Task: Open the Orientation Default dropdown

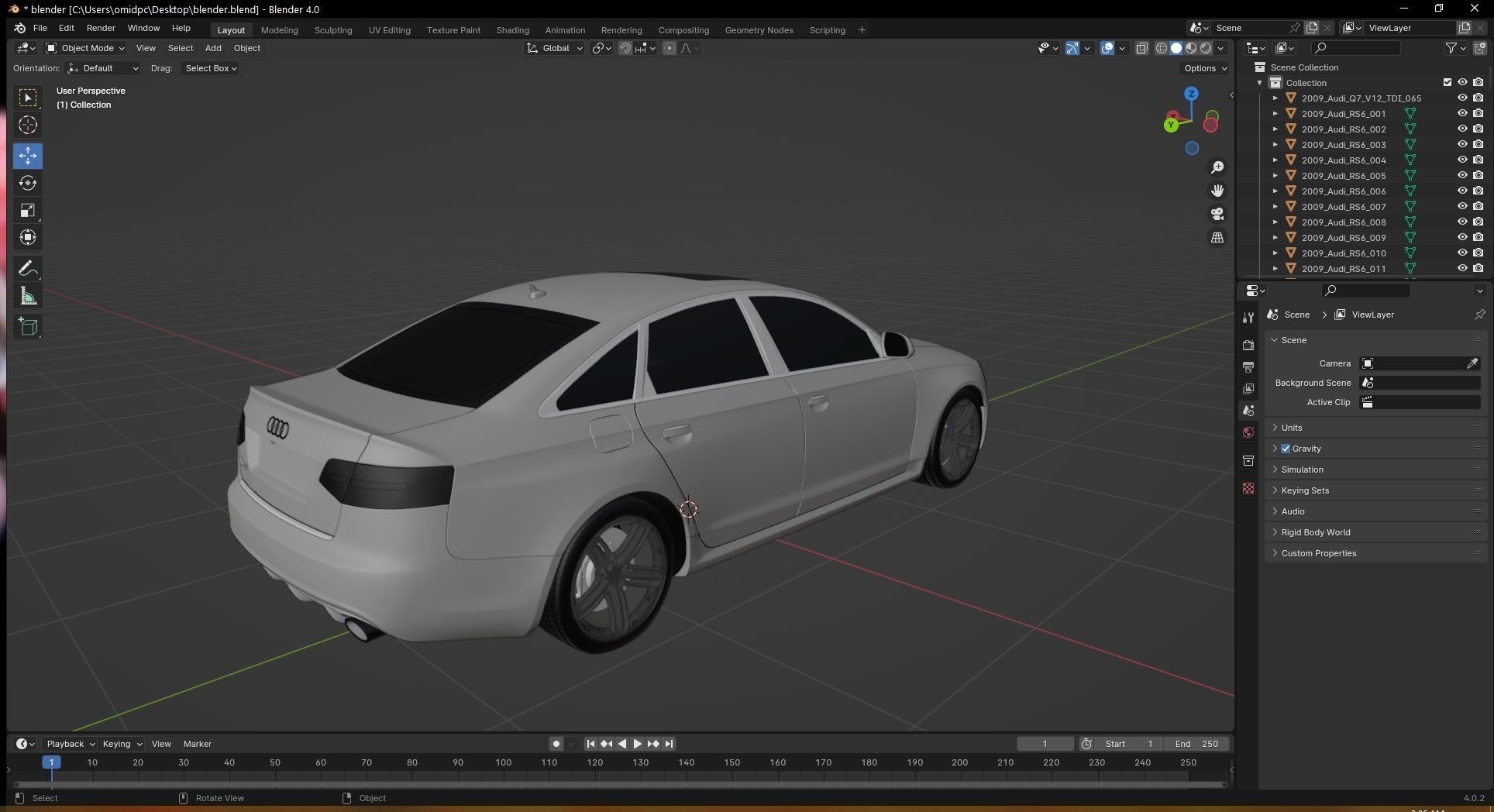Action: [103, 68]
